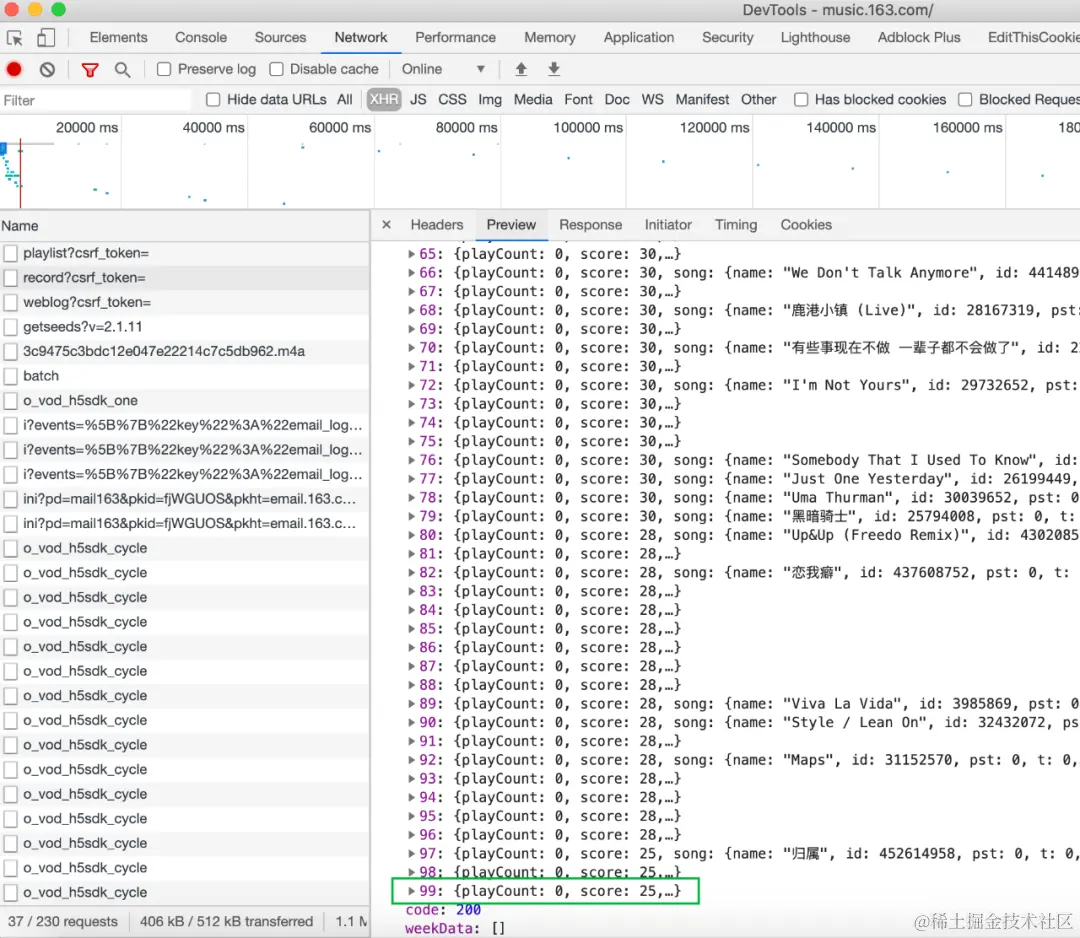Stop recording network log

[x=14, y=69]
